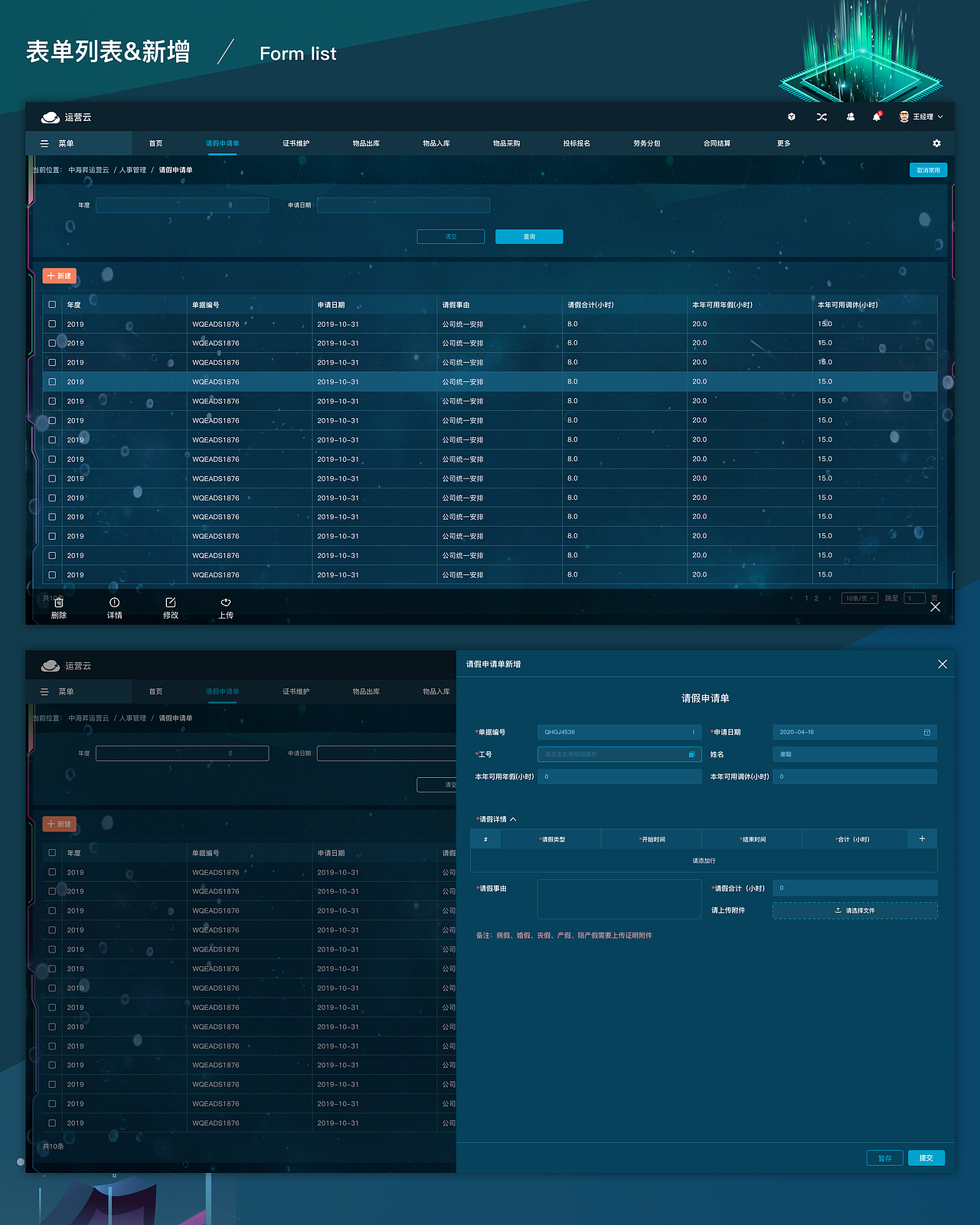Click the 修改 edit icon in the action bar
The image size is (980, 1225).
pos(171,603)
